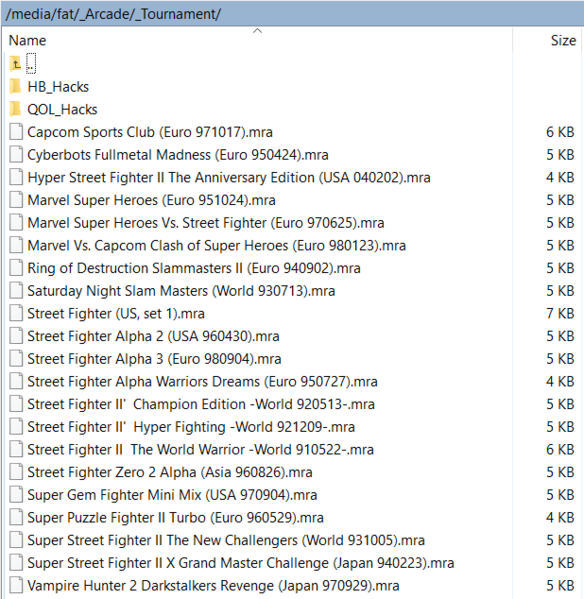Select 'Street Fighter II The World Warrior' file name
The image size is (584, 599).
(x=200, y=450)
